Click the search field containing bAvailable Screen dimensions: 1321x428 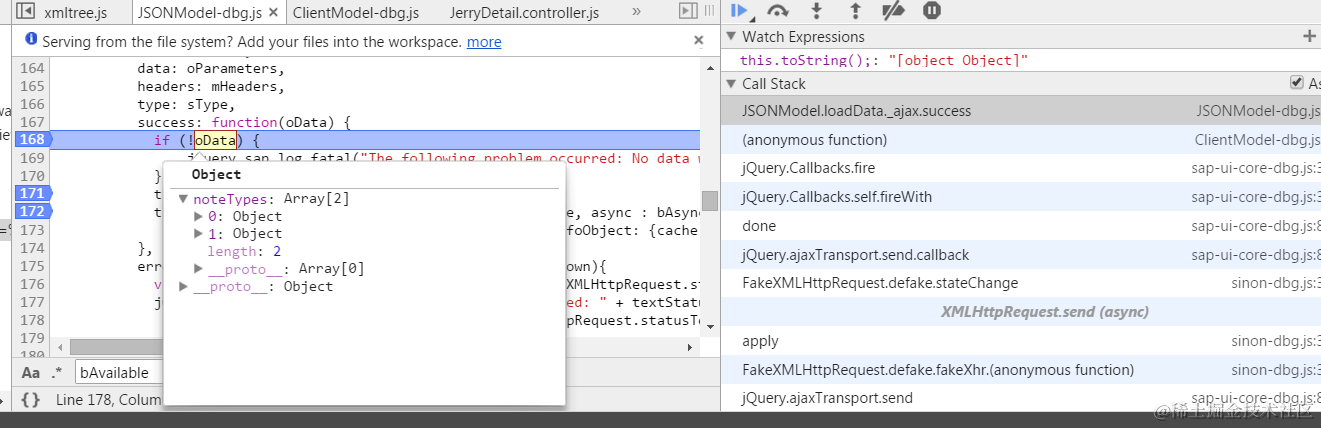click(x=118, y=373)
